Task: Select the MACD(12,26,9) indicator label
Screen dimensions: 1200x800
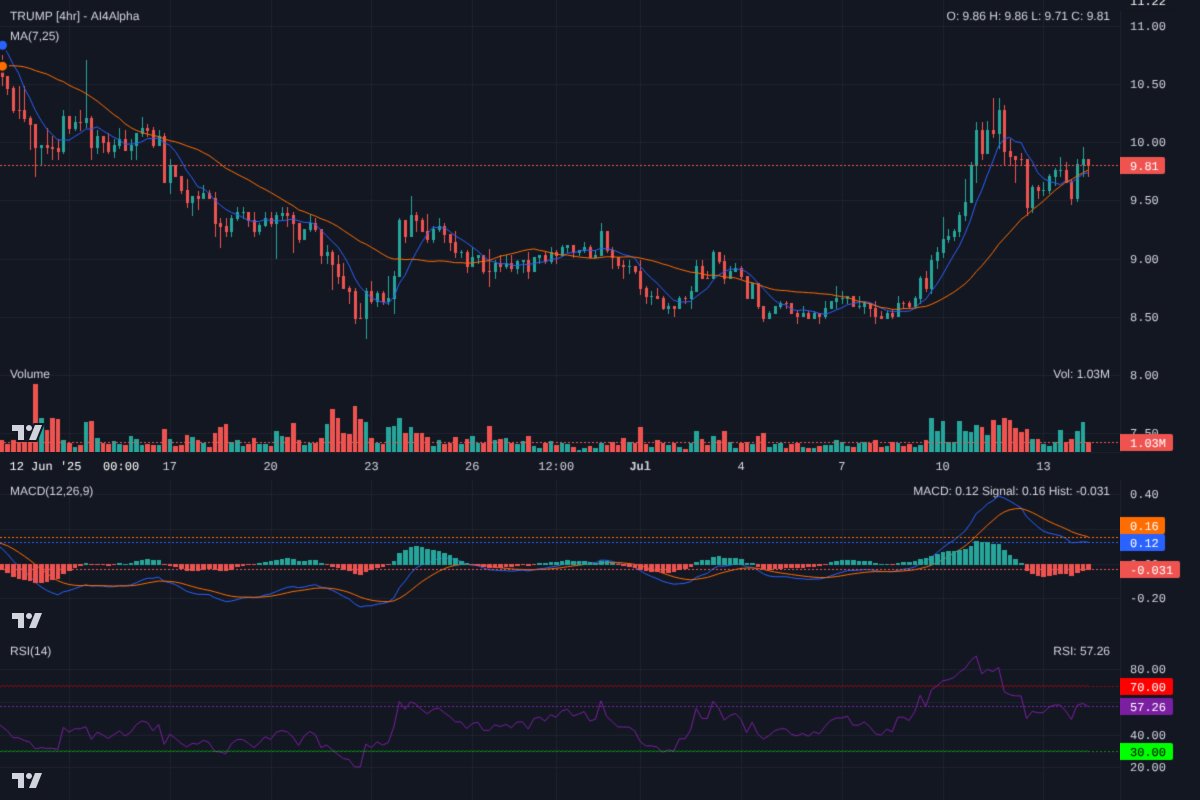Action: pos(52,490)
